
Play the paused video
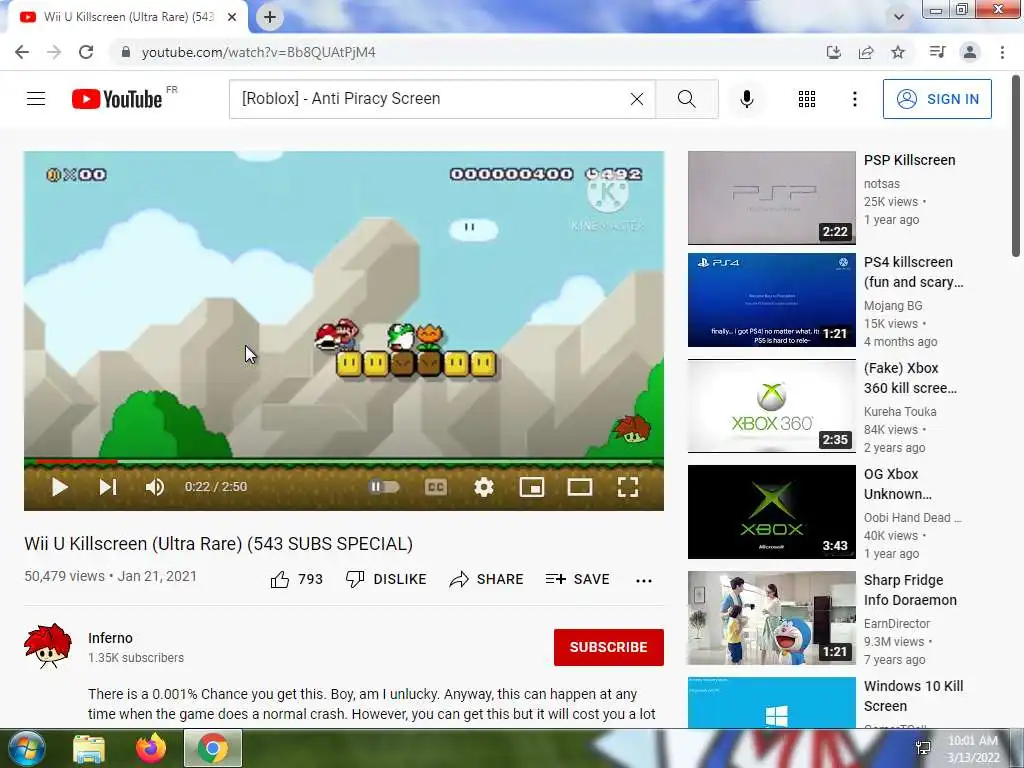point(59,487)
